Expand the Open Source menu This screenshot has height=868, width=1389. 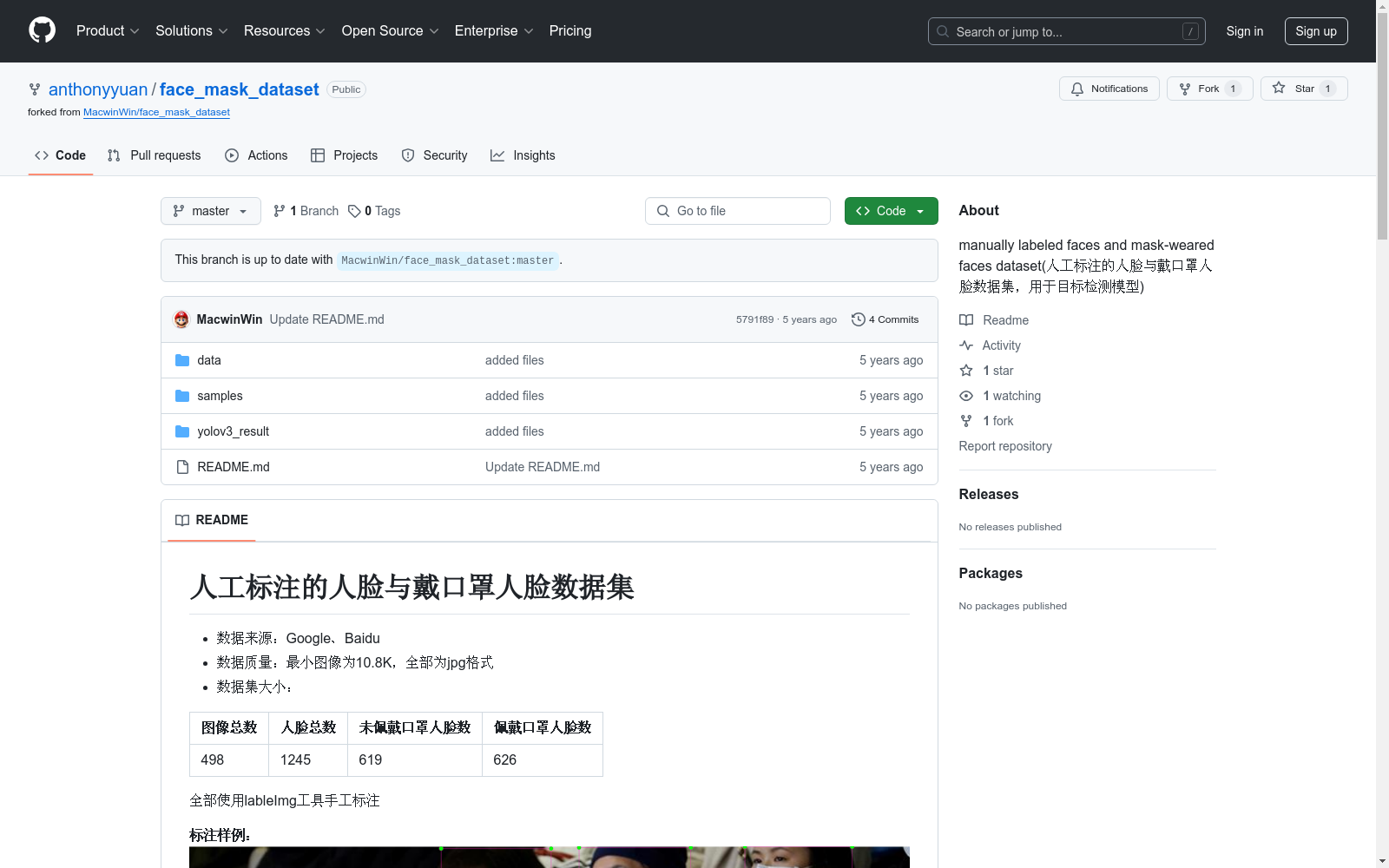[391, 30]
